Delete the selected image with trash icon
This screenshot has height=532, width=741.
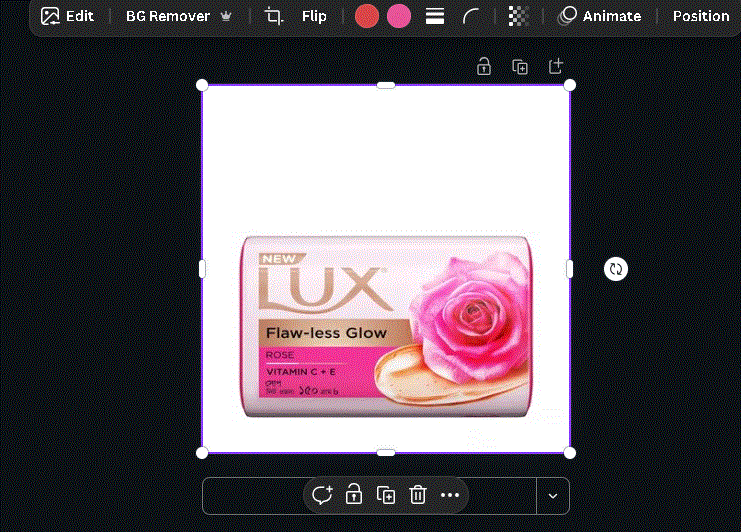pyautogui.click(x=418, y=495)
